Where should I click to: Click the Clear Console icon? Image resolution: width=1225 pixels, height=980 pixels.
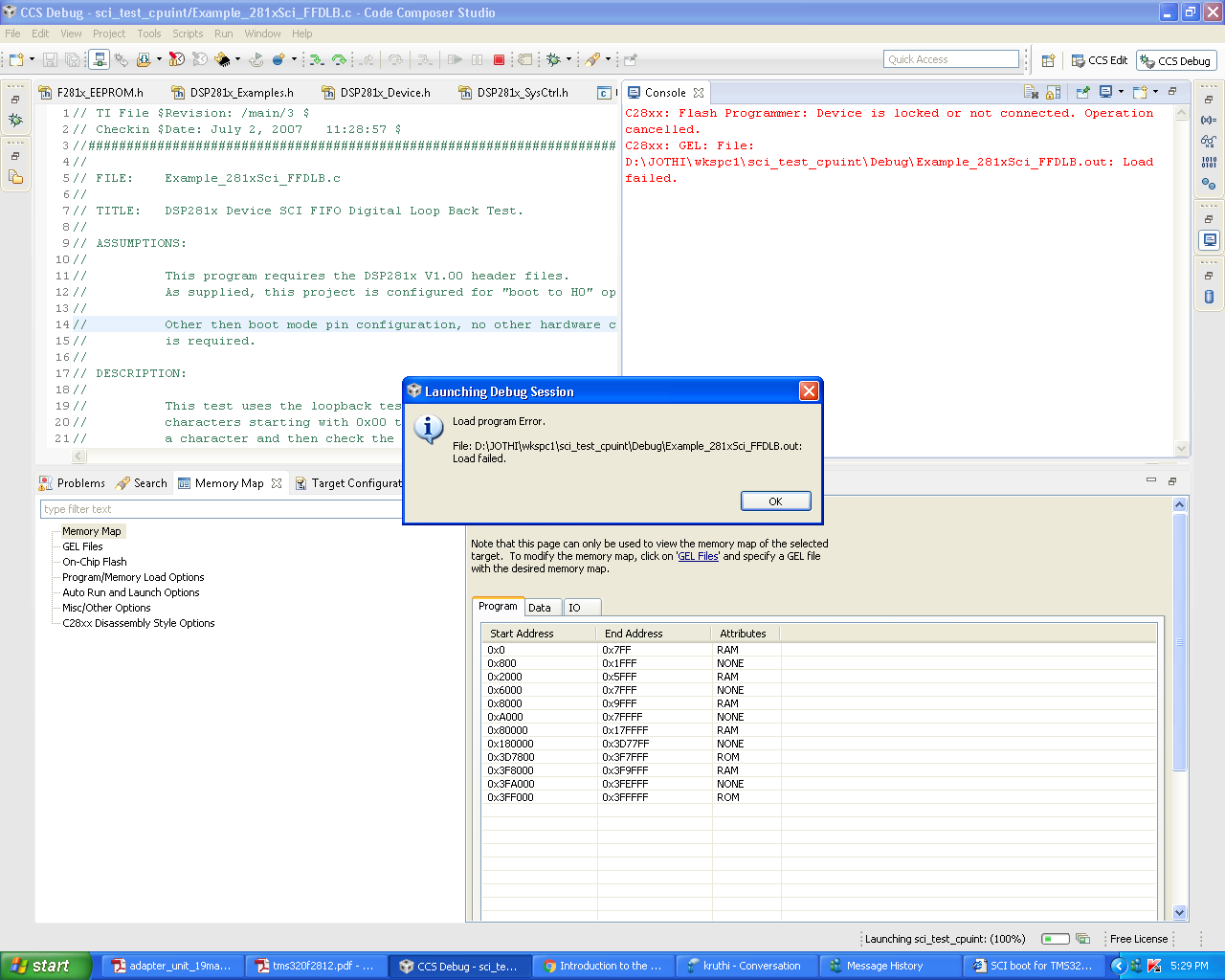[x=1031, y=93]
